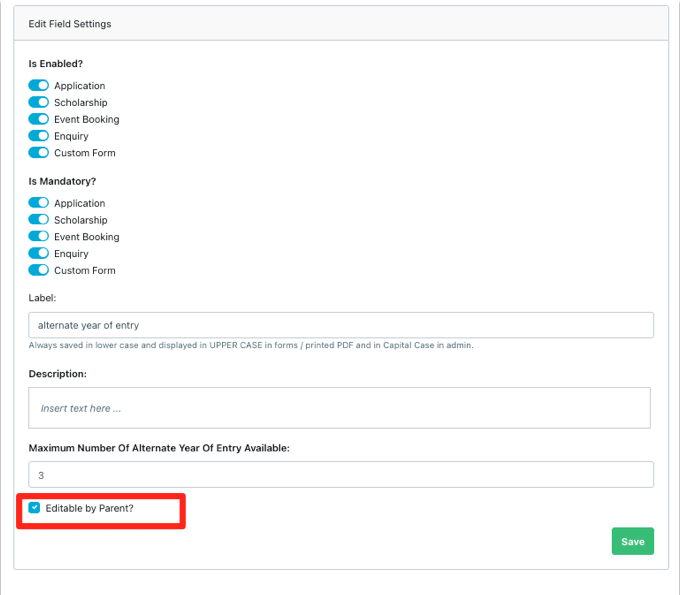The image size is (680, 595).
Task: Turn off Enquiry under Is Mandatory
Action: [38, 254]
